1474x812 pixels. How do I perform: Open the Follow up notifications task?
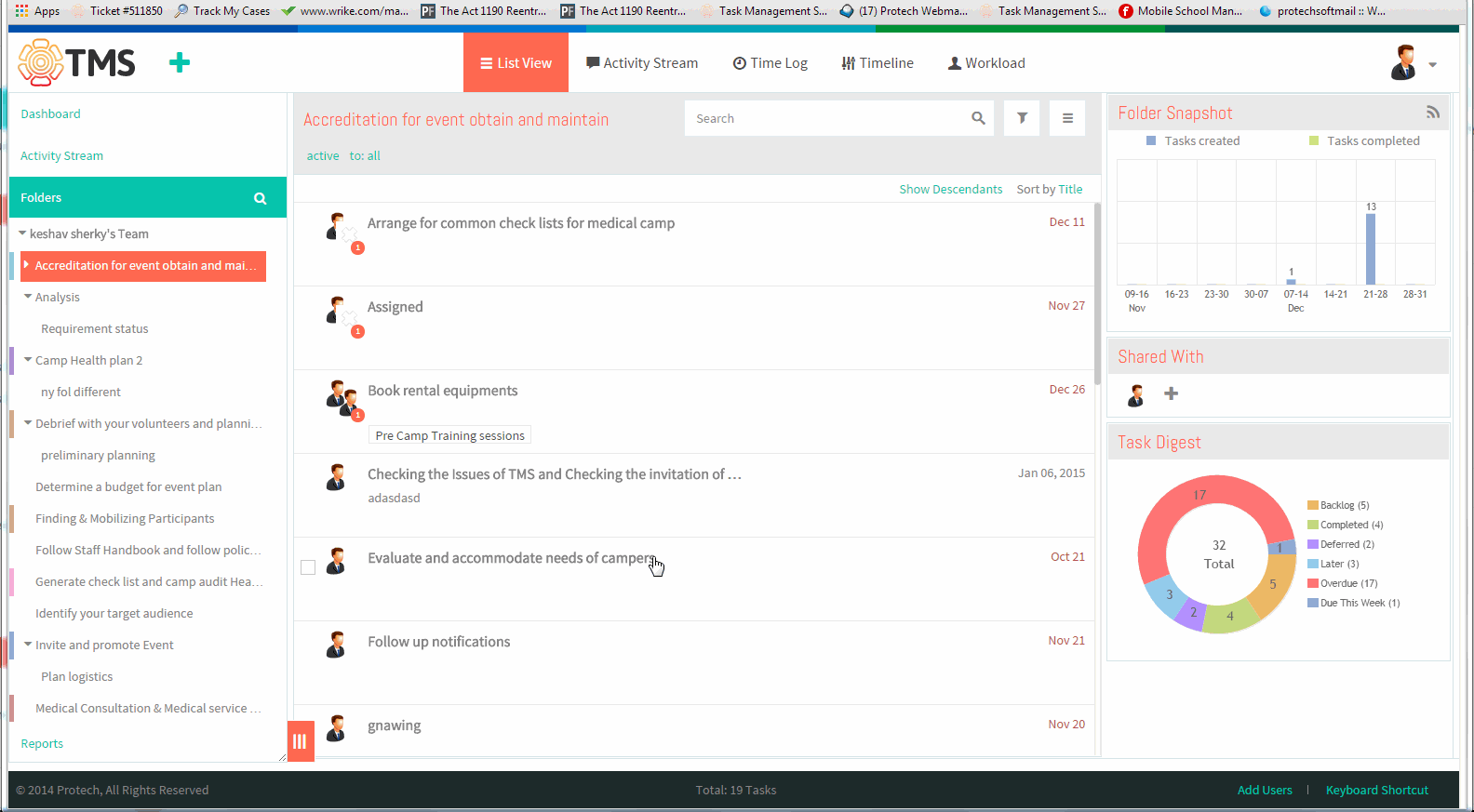click(438, 642)
